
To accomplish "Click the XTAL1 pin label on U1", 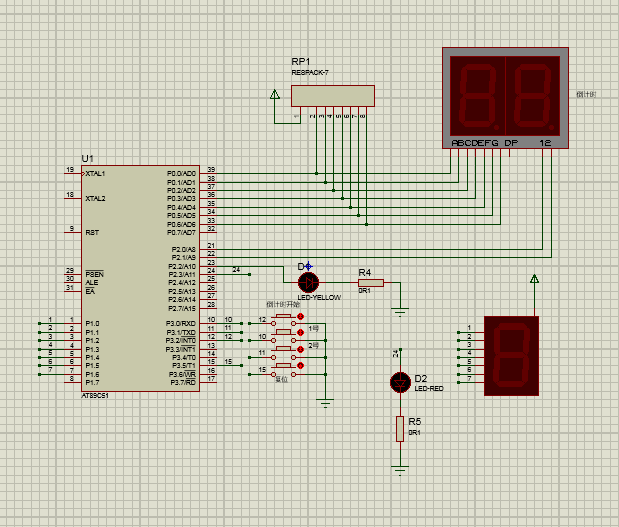I will click(x=95, y=174).
